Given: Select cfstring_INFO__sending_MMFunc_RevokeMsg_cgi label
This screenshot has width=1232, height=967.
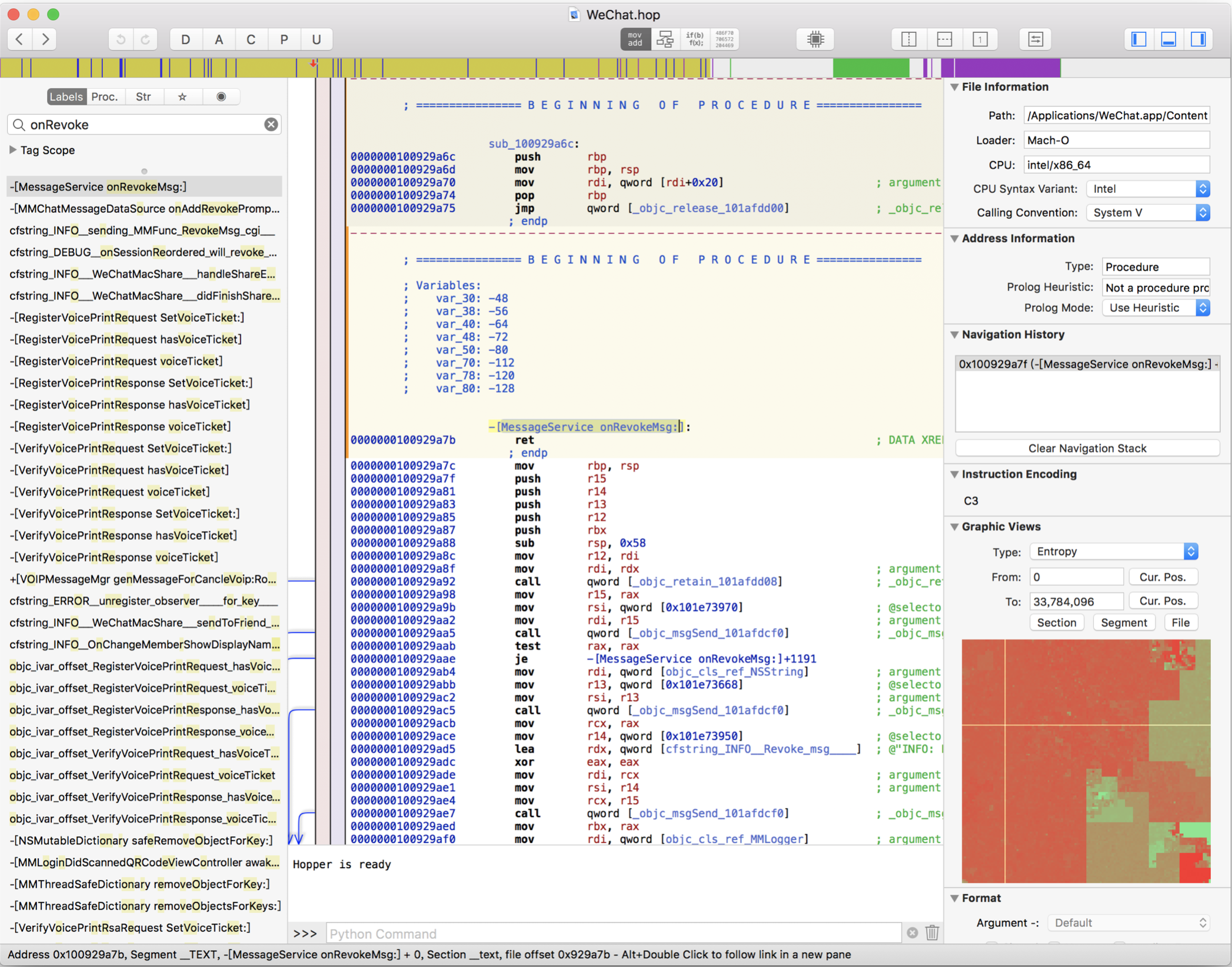Looking at the screenshot, I should (145, 231).
